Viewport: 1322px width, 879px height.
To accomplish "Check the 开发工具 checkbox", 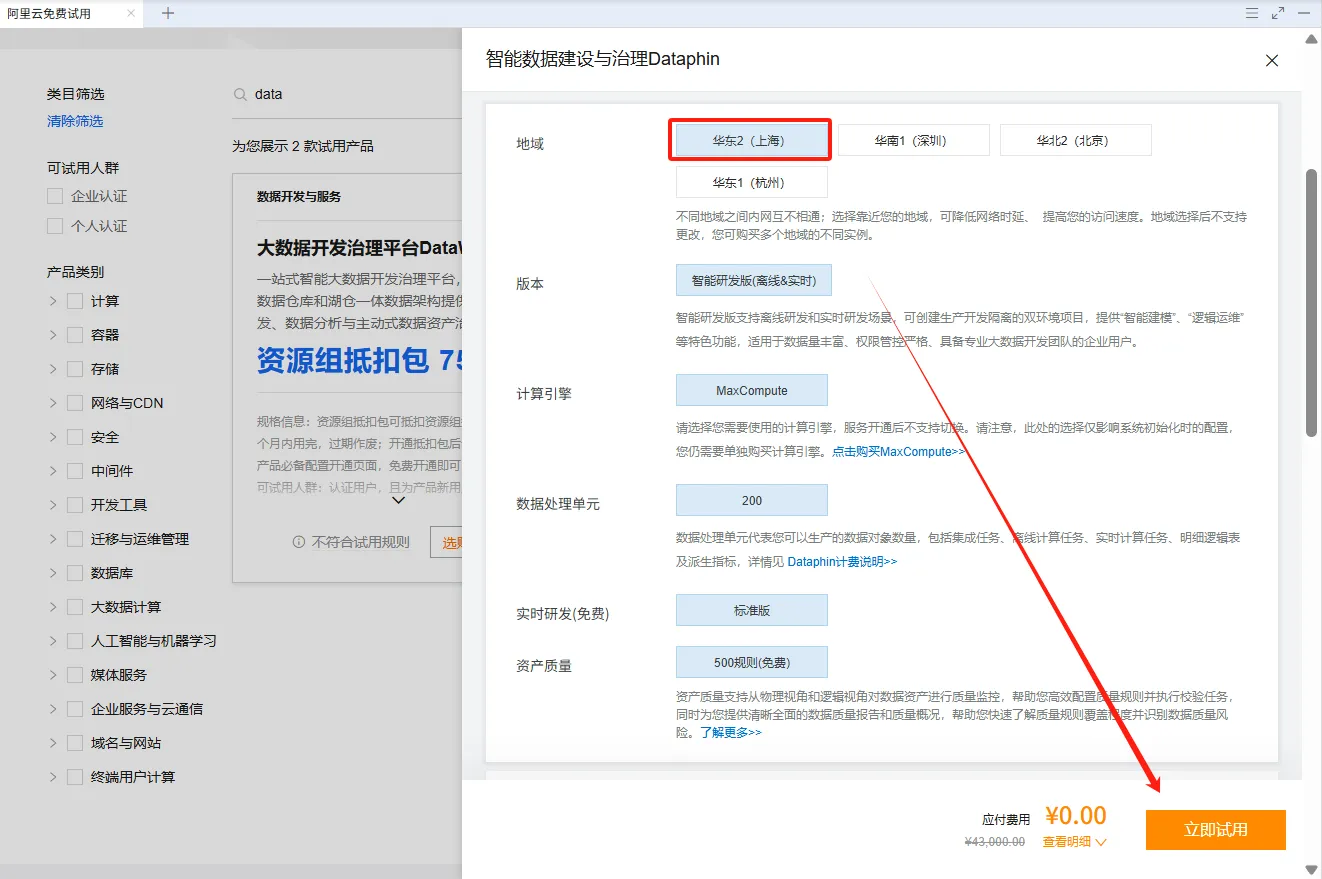I will pos(75,505).
